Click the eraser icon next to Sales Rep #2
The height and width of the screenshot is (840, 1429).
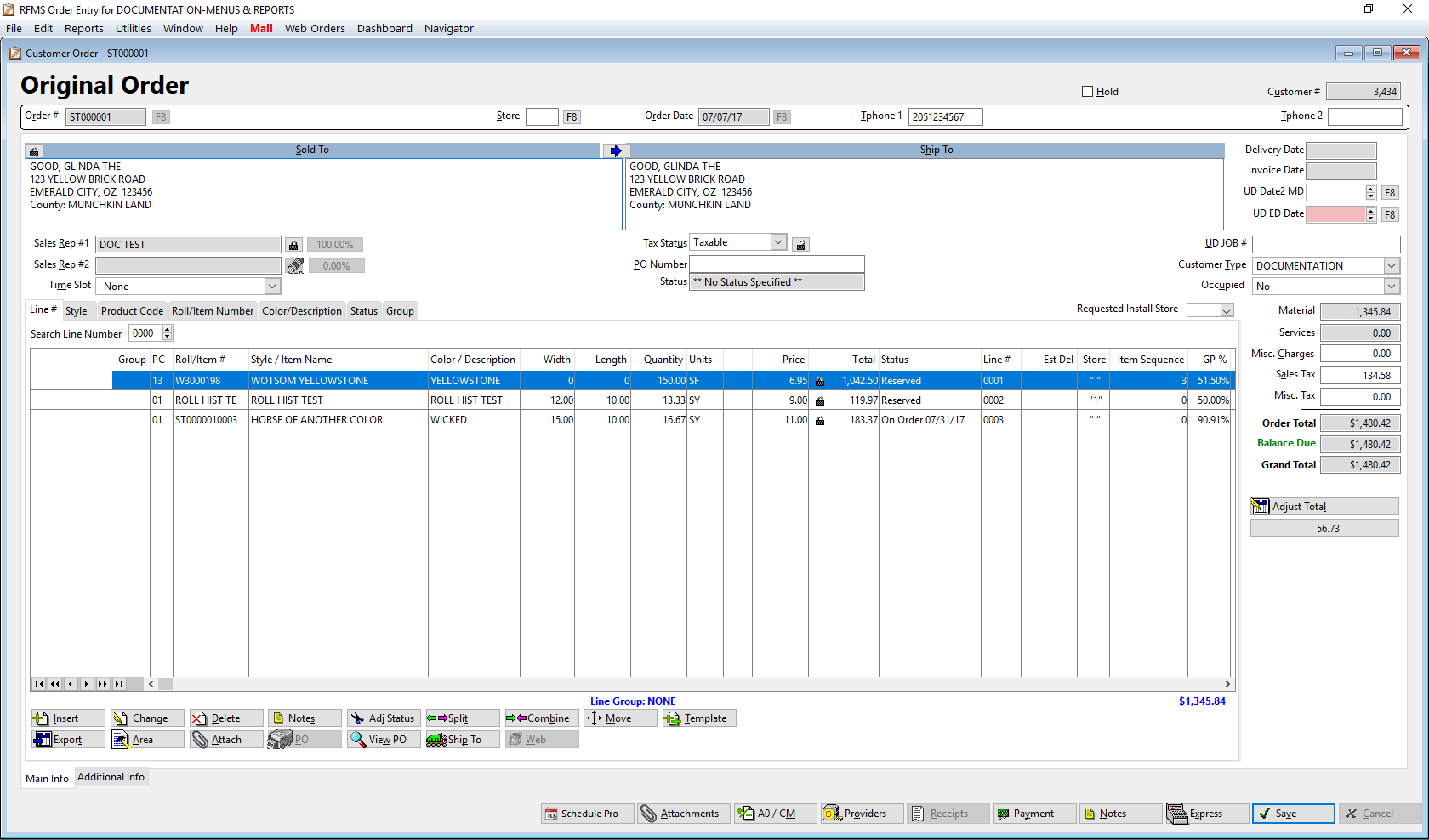pos(295,264)
